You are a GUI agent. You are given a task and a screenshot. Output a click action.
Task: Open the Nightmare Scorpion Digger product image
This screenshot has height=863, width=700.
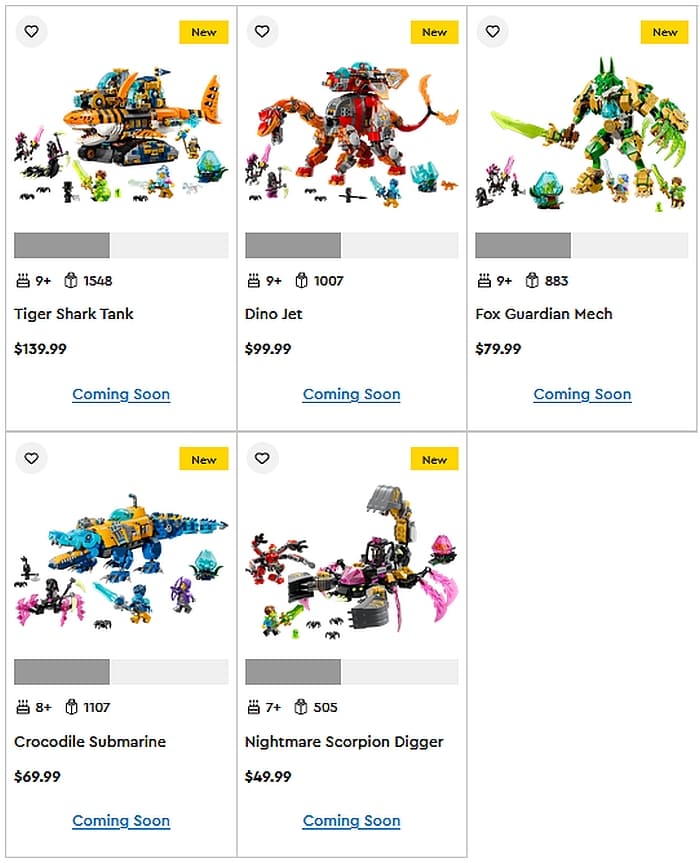pos(351,561)
